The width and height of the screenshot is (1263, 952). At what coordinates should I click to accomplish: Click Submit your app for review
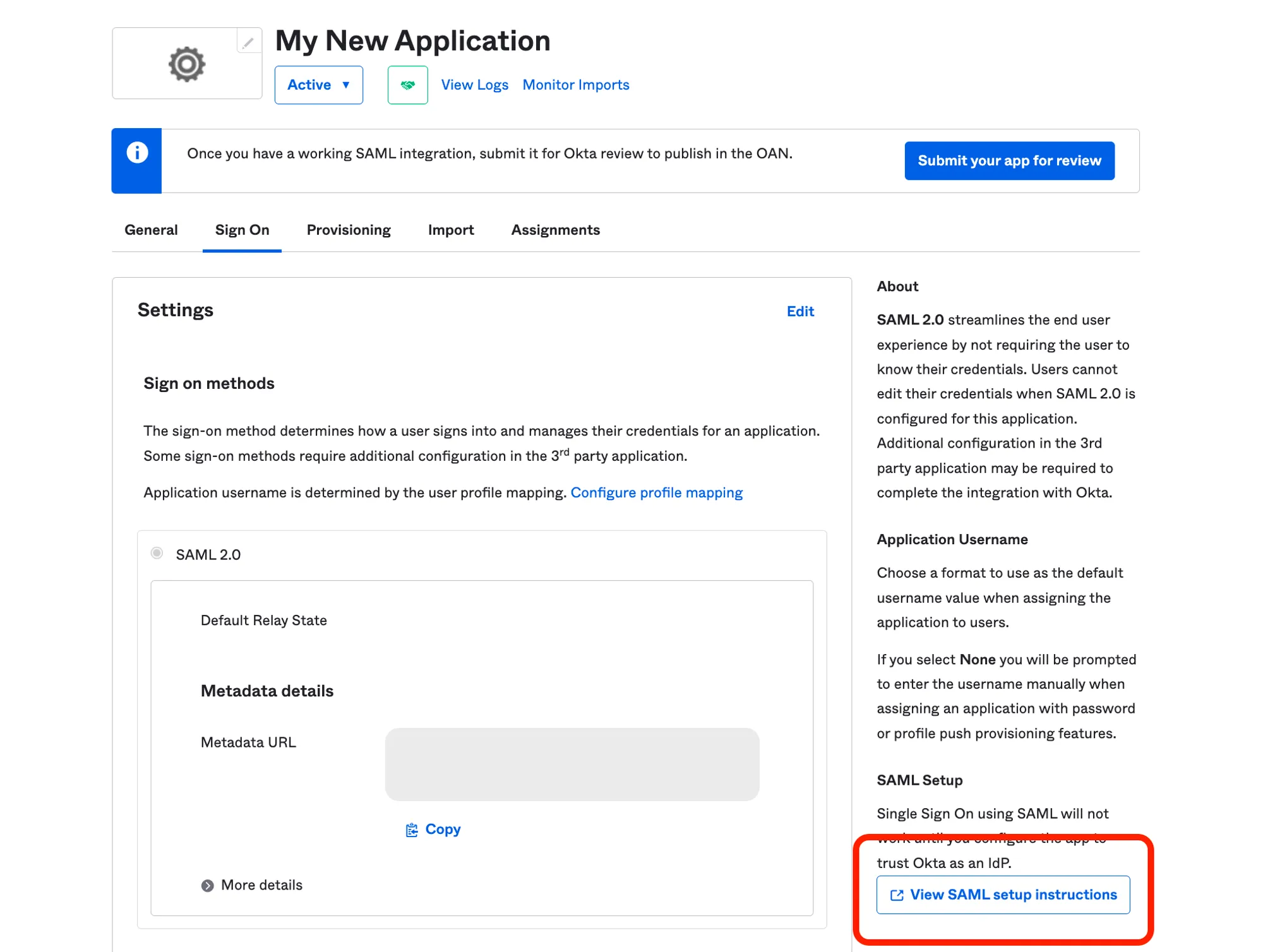pyautogui.click(x=1009, y=160)
